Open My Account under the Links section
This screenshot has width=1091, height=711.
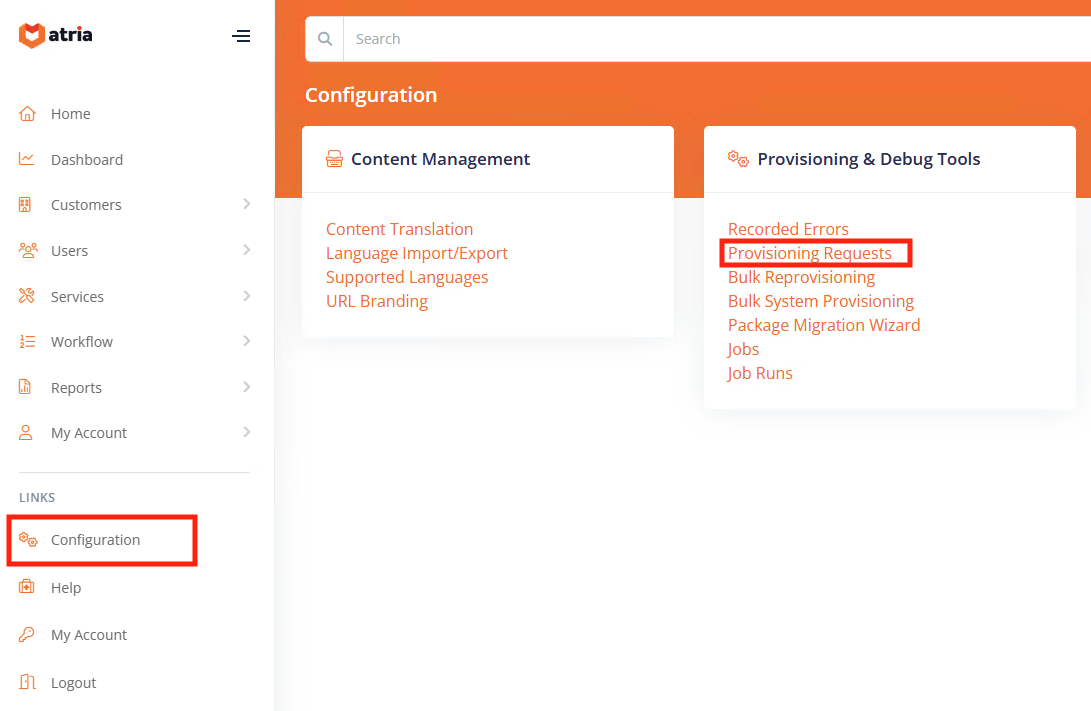pyautogui.click(x=88, y=635)
